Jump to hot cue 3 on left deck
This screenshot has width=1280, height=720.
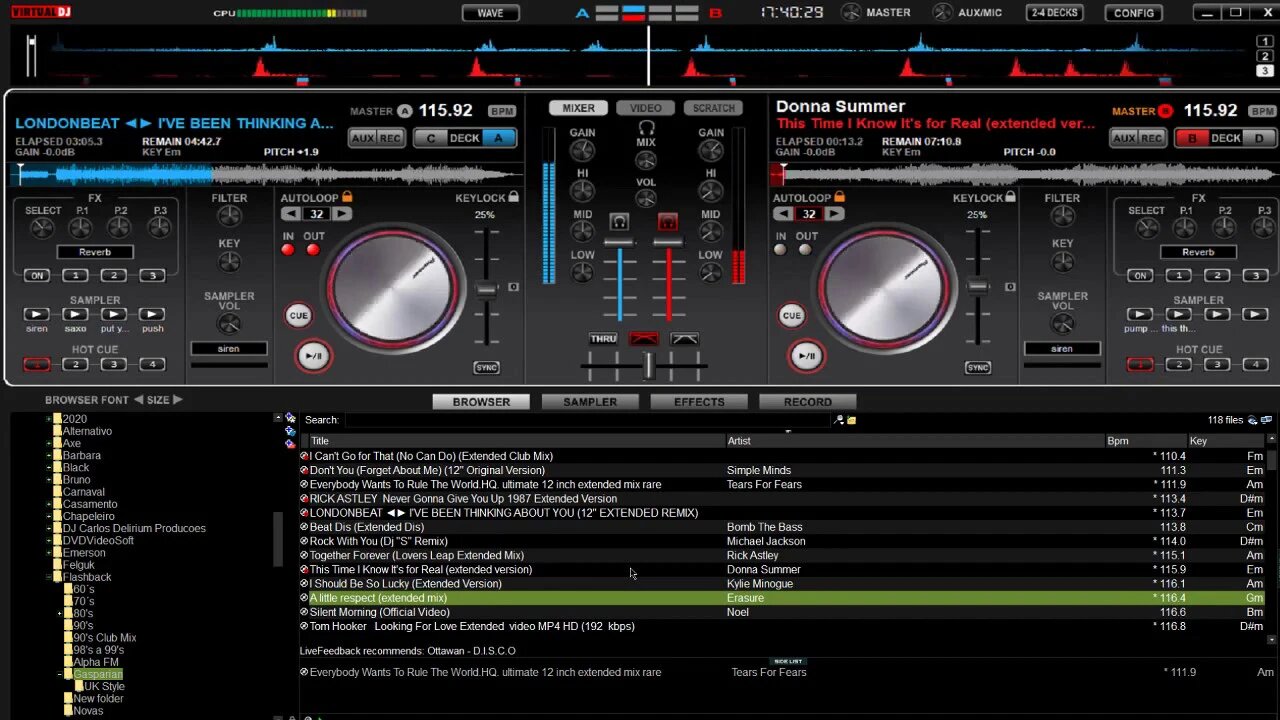(x=113, y=364)
